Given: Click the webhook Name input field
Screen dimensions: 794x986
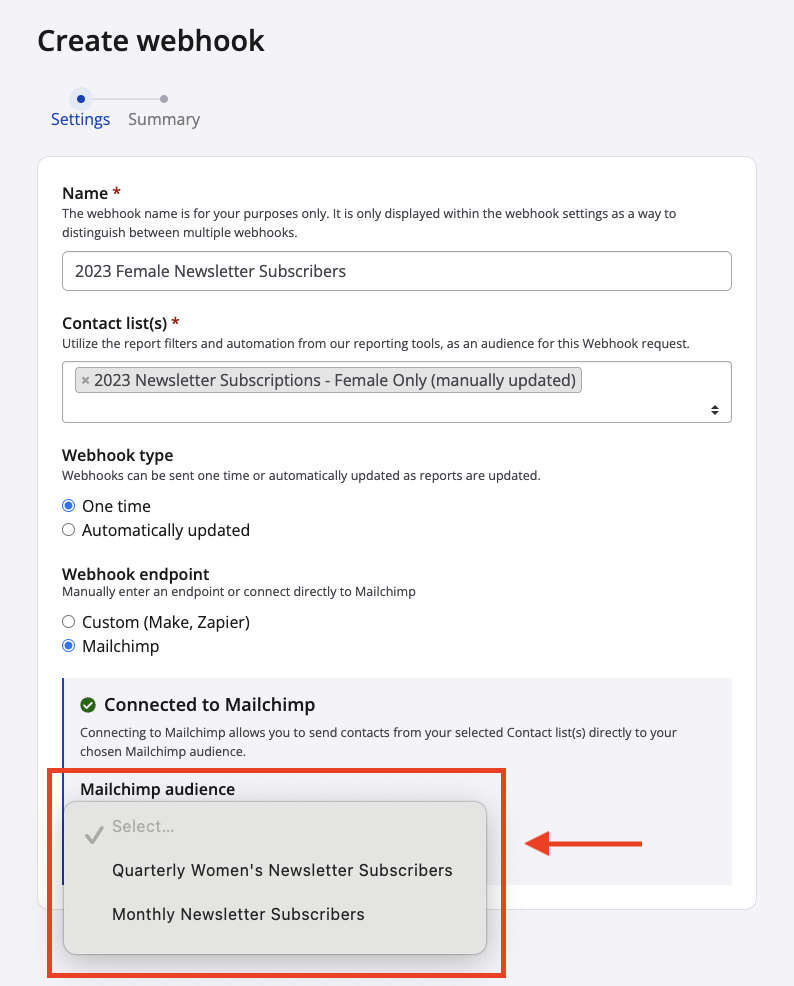Looking at the screenshot, I should tap(396, 271).
